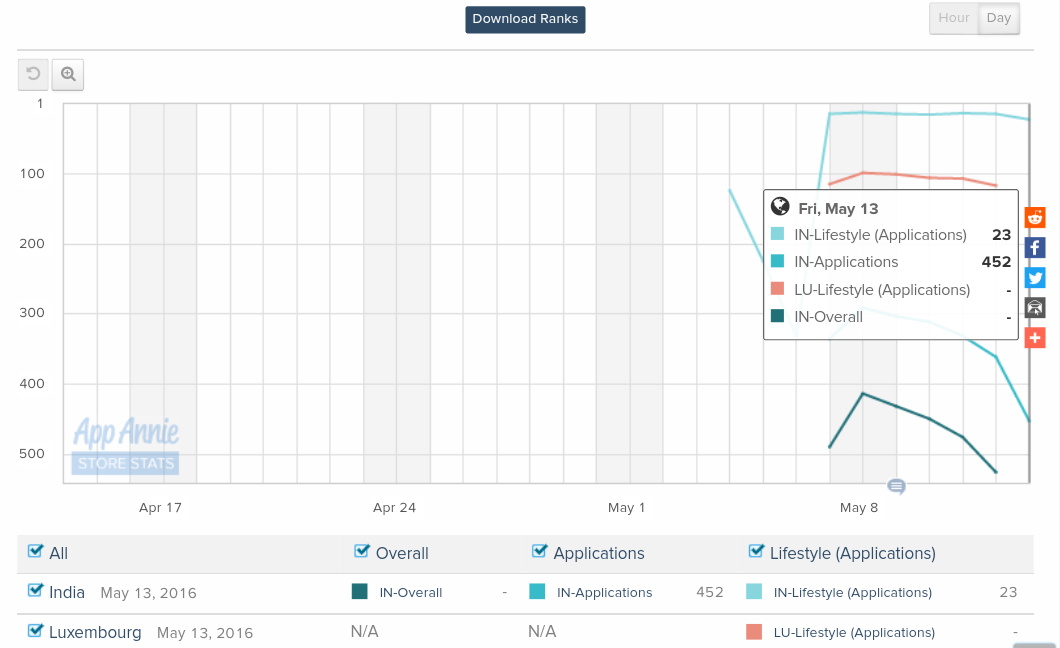The height and width of the screenshot is (648, 1060).
Task: Switch to Day view
Action: tap(998, 18)
